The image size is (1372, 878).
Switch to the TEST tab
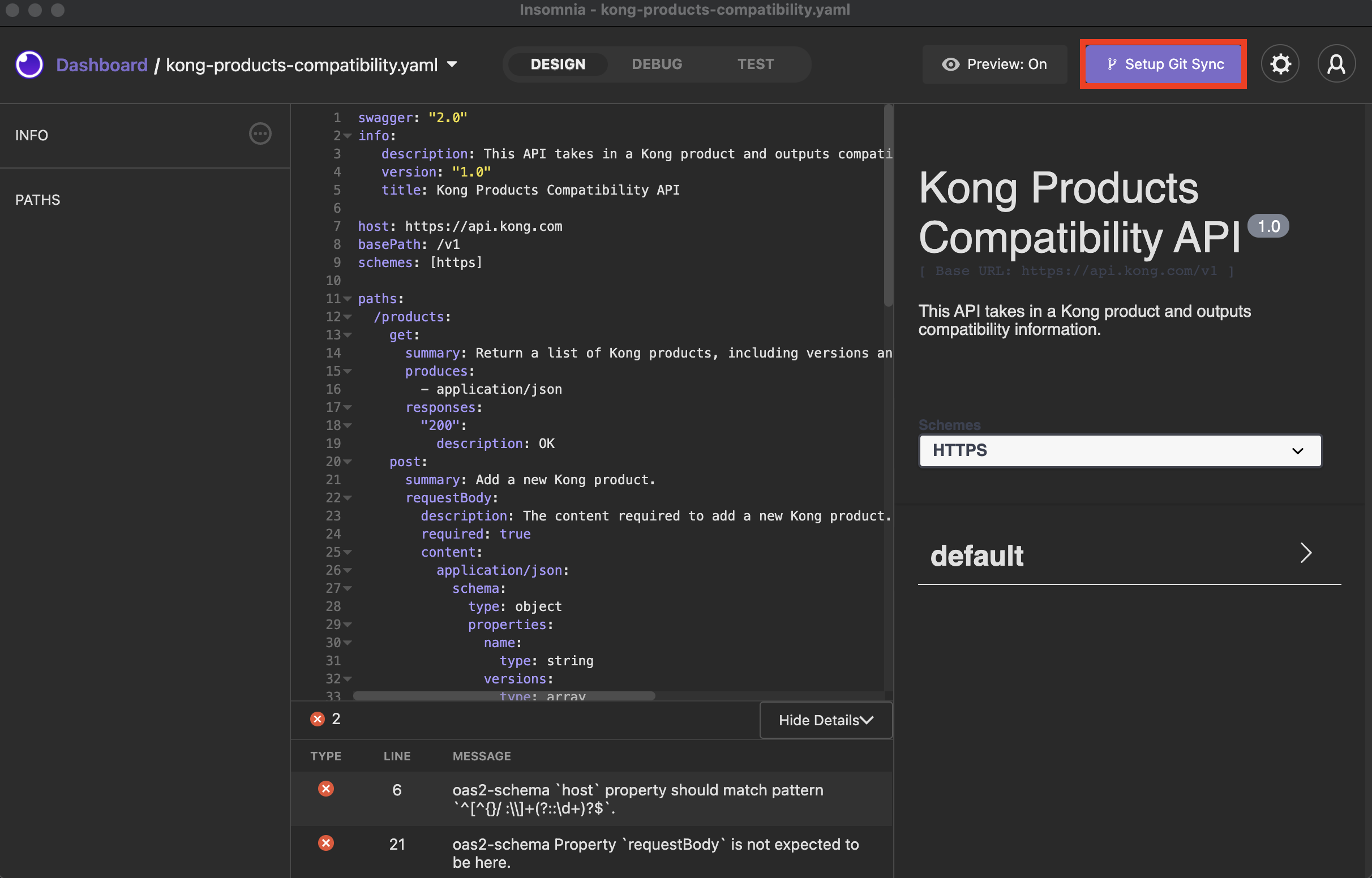click(x=755, y=63)
